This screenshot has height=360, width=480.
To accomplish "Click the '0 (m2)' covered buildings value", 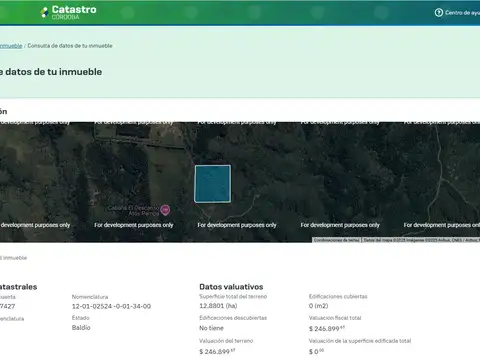I will pyautogui.click(x=318, y=306).
